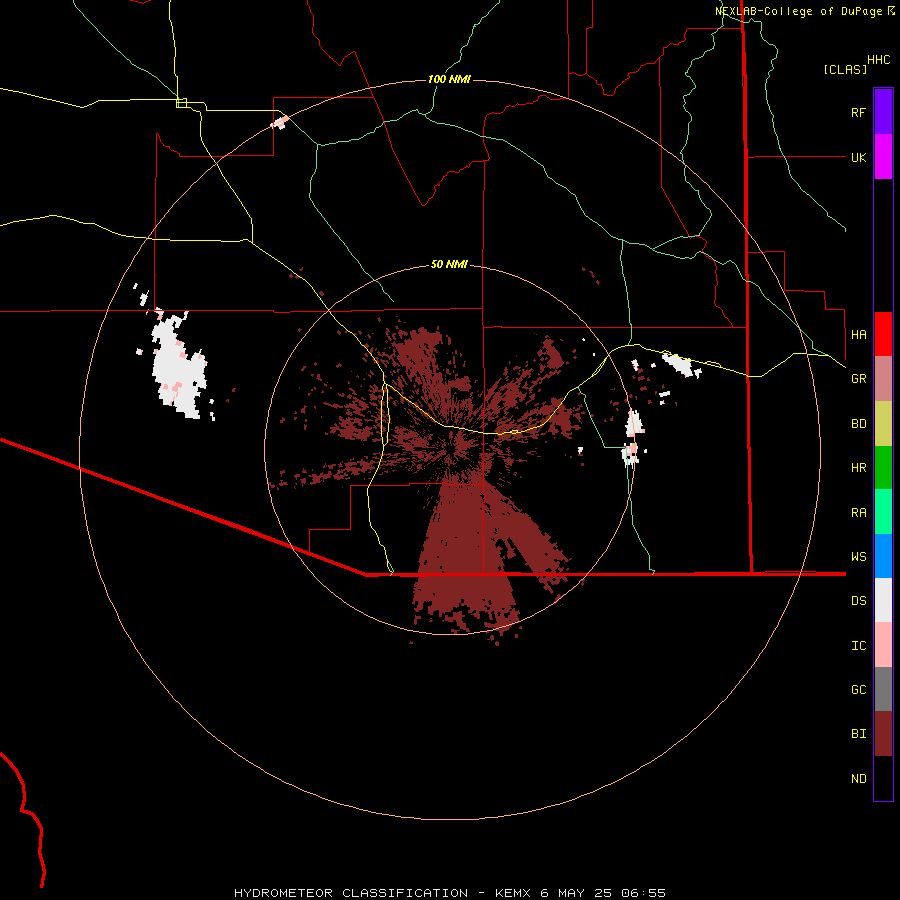Screen dimensions: 900x900
Task: Click the RA light-green legend swatch
Action: (883, 512)
